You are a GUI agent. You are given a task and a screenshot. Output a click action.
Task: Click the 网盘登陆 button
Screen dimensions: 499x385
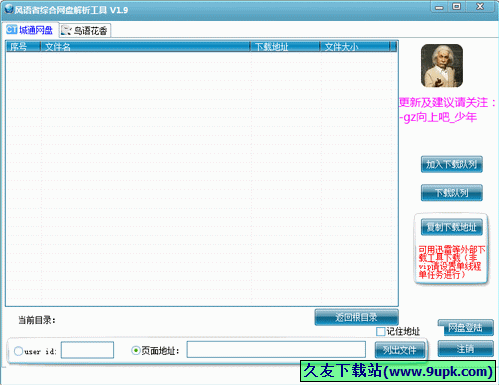465,327
